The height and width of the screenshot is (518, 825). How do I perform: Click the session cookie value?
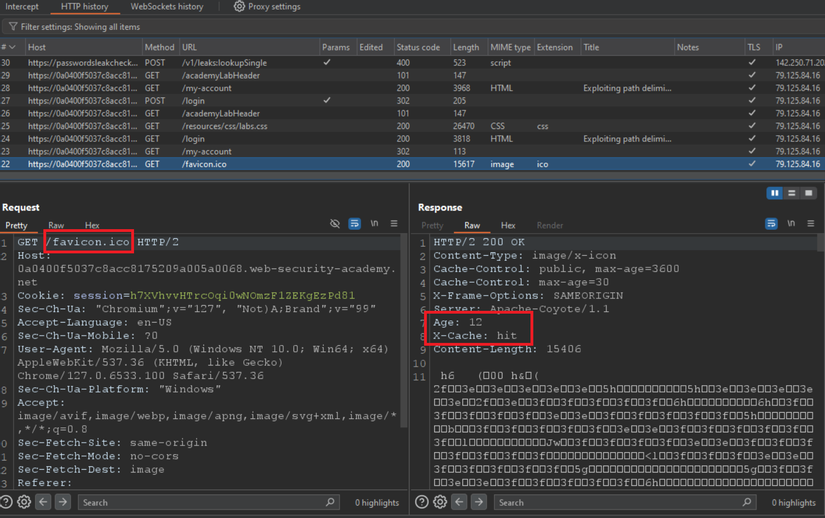pyautogui.click(x=243, y=296)
